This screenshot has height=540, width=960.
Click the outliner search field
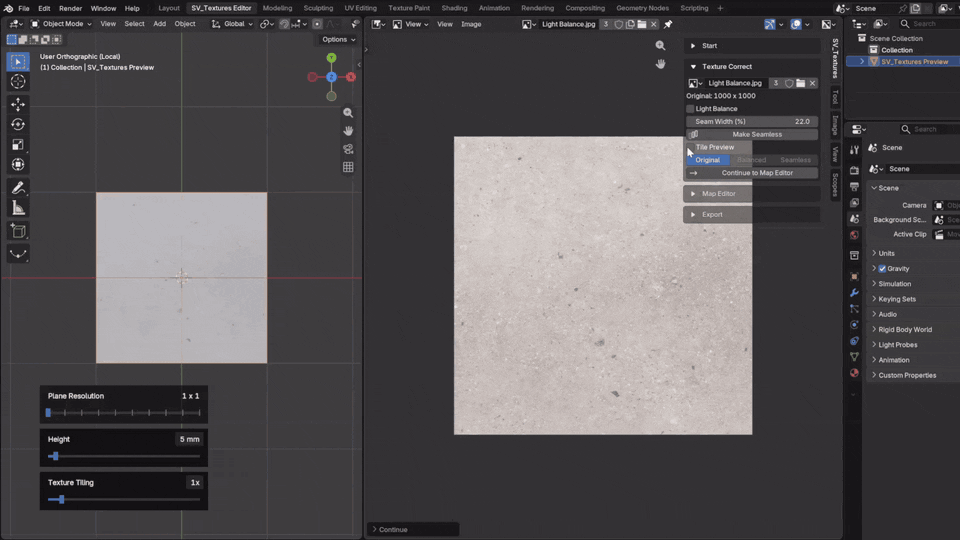[x=928, y=24]
